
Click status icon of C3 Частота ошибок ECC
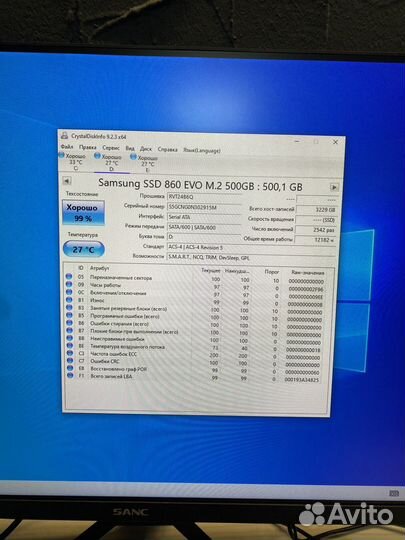tap(70, 353)
